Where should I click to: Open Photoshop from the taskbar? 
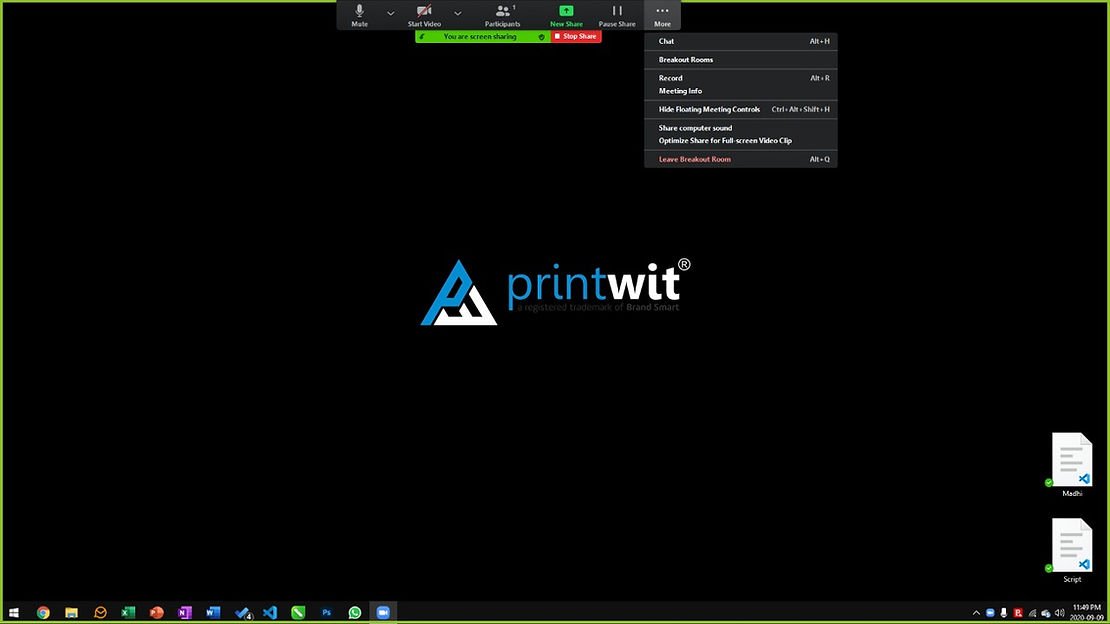coord(326,613)
